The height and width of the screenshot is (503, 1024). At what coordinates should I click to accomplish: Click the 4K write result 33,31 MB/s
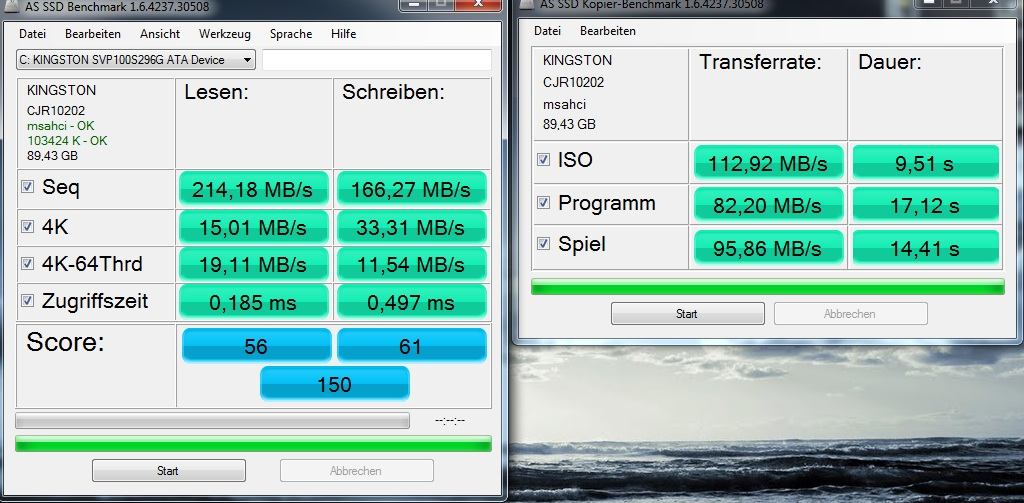pos(411,227)
